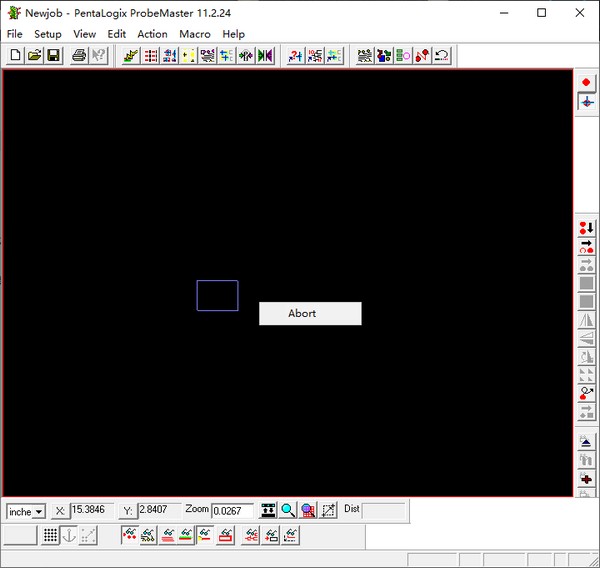Viewport: 600px width, 568px height.
Task: Open the Setup menu
Action: [47, 34]
